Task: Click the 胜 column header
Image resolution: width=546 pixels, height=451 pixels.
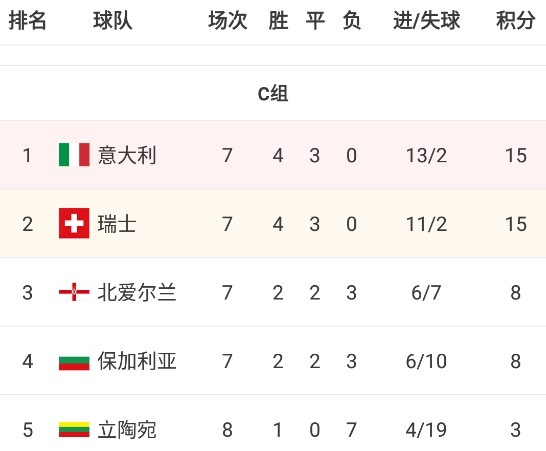Action: click(x=278, y=20)
